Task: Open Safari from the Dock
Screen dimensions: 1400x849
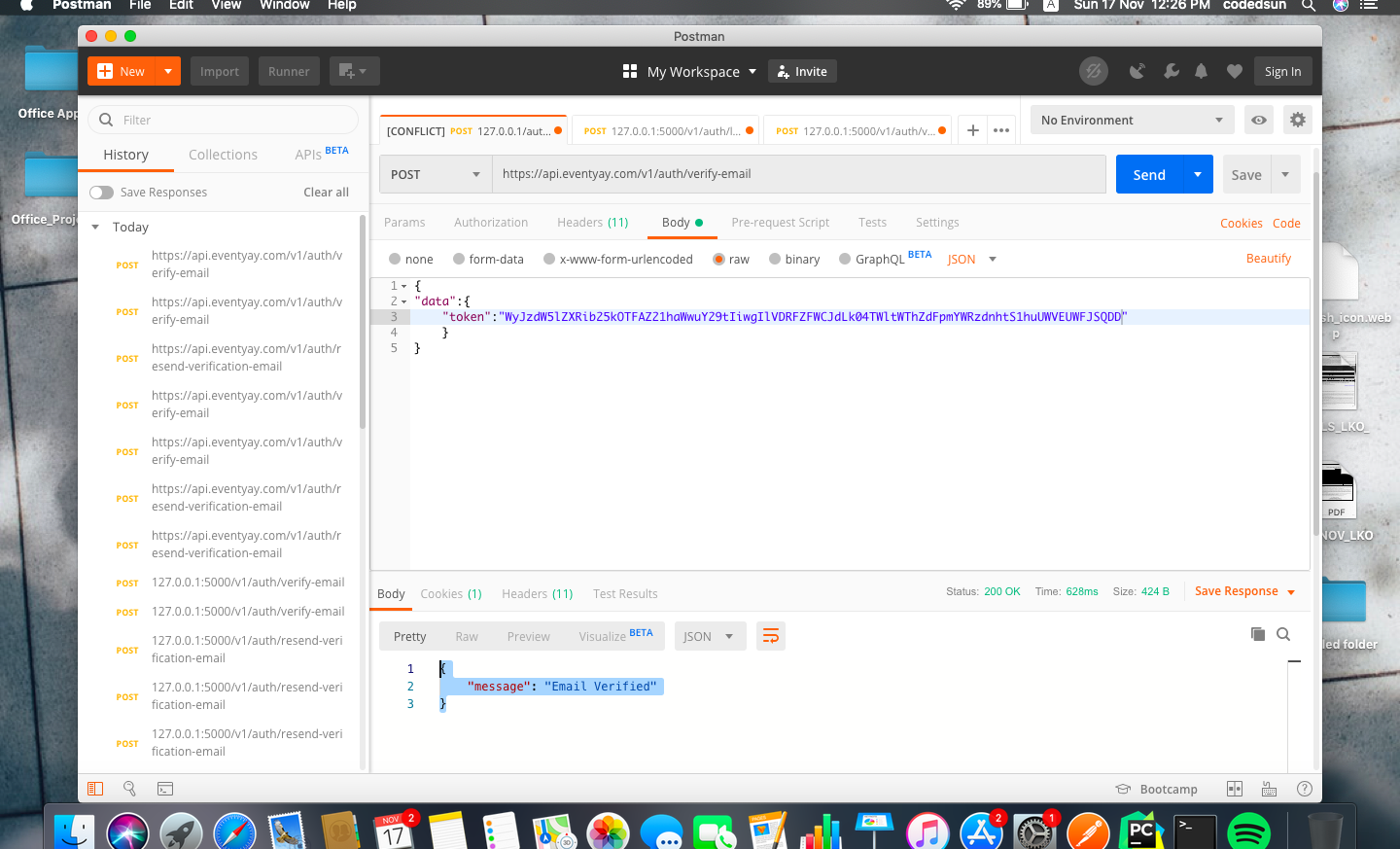Action: click(x=234, y=832)
